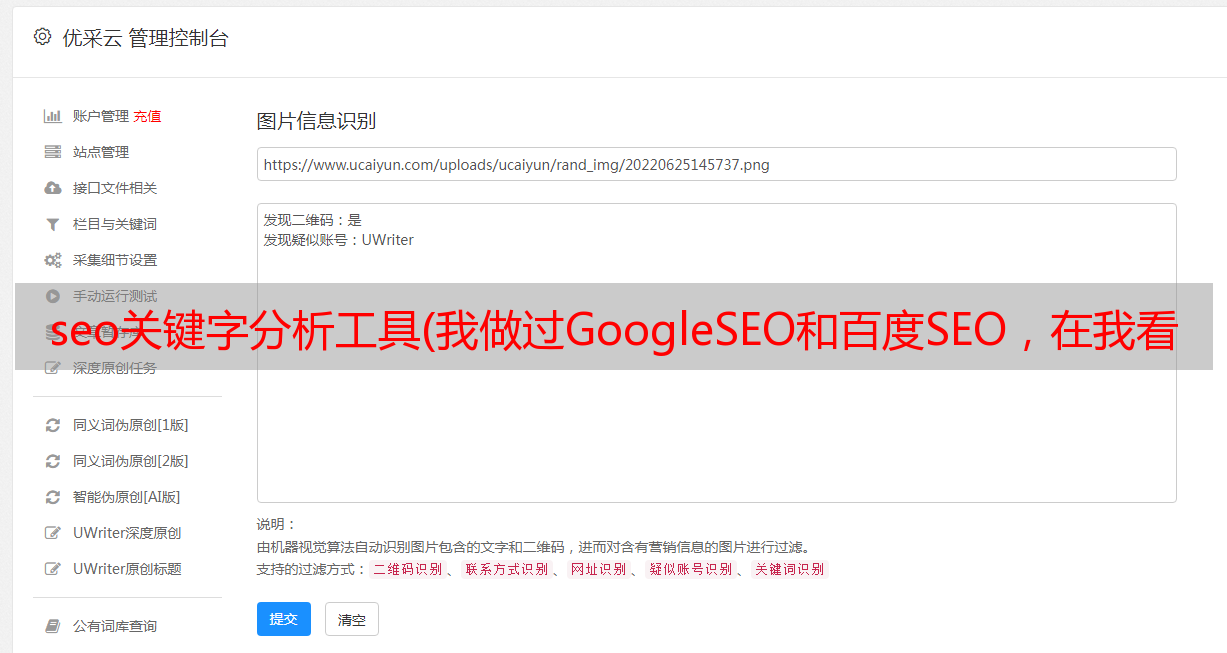The width and height of the screenshot is (1227, 653).
Task: Click the image URL input field
Action: point(716,164)
